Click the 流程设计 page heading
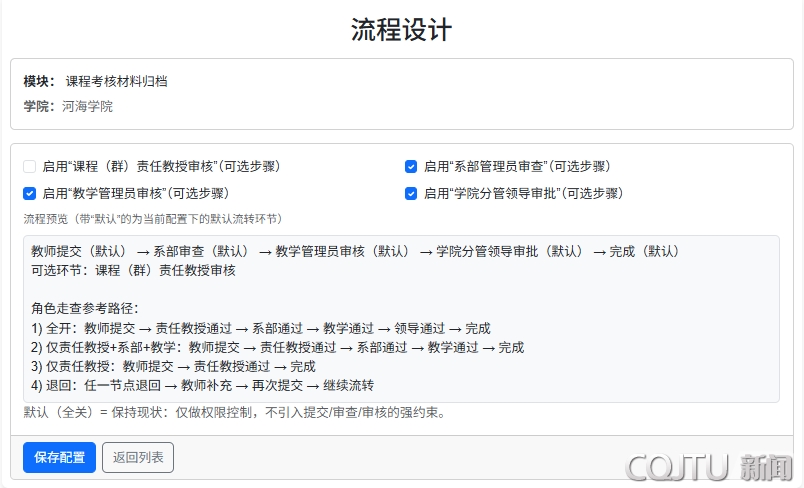 coord(401,30)
